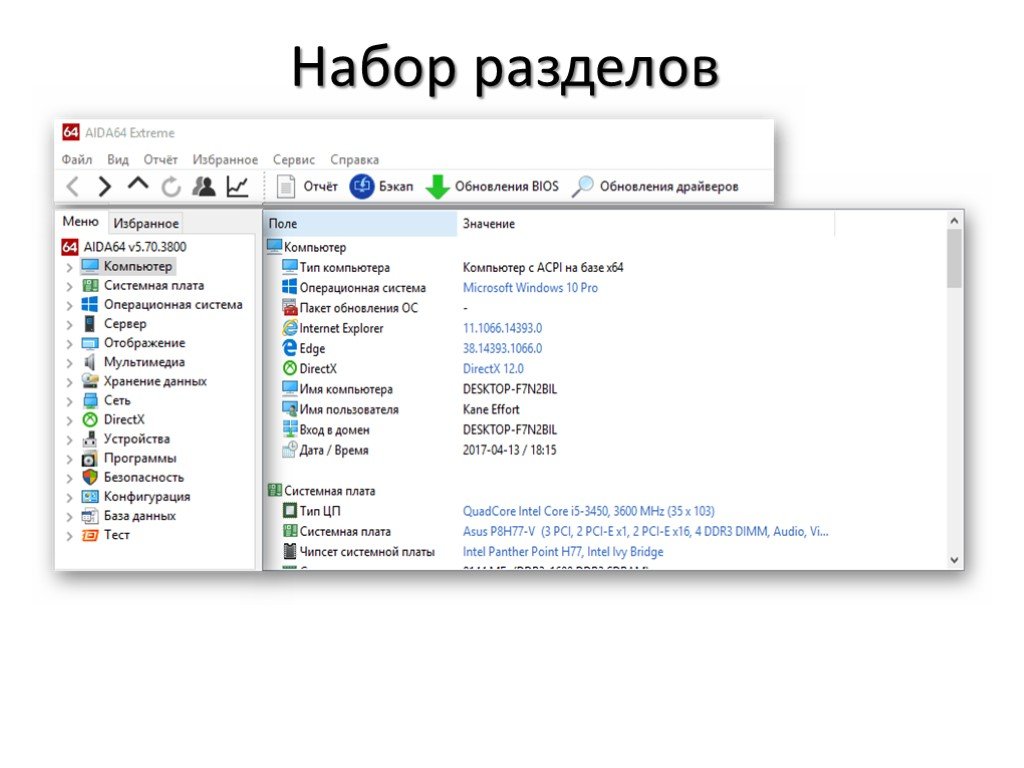Expand the DirectX tree node
The height and width of the screenshot is (768, 1024).
[69, 421]
